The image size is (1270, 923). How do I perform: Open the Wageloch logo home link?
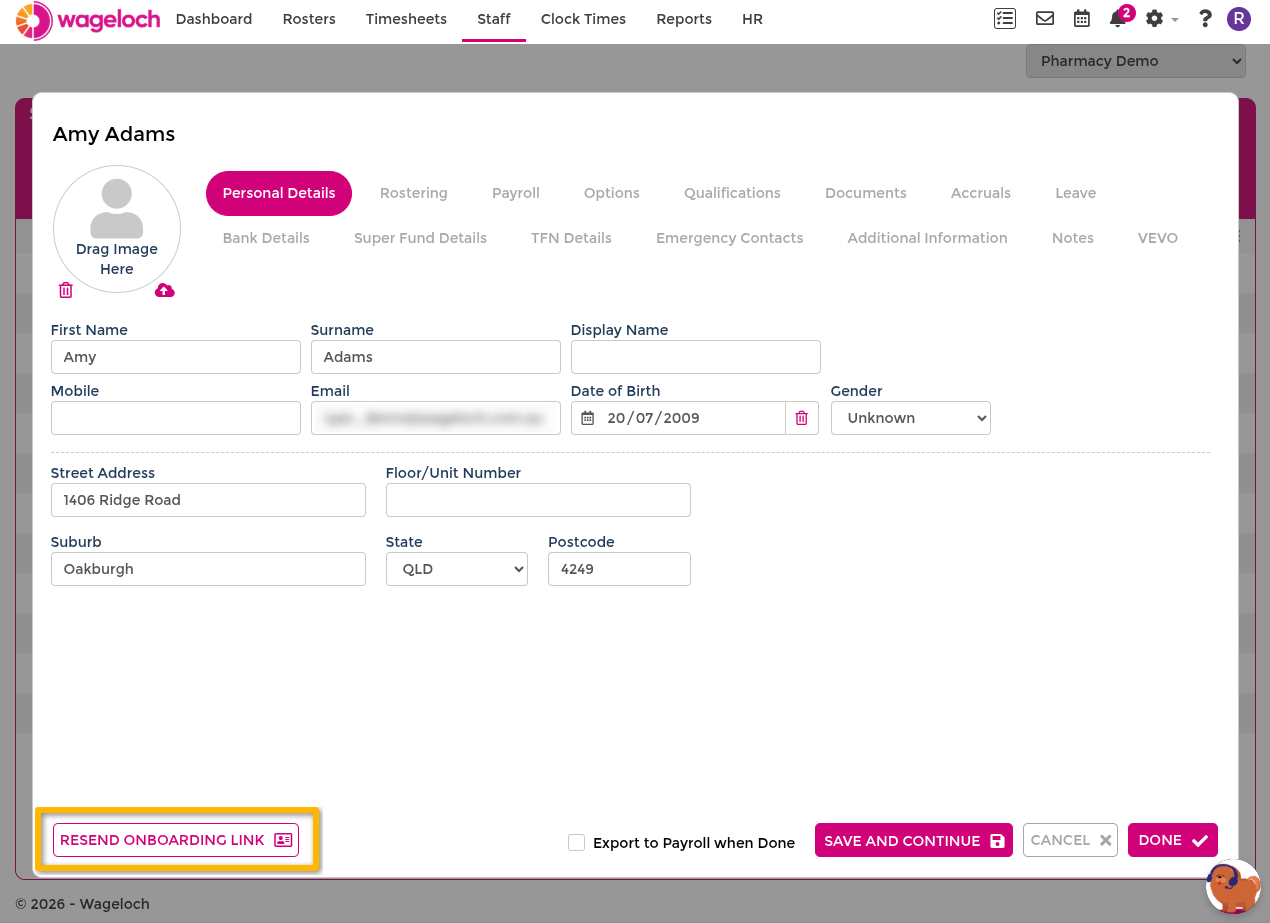coord(88,20)
